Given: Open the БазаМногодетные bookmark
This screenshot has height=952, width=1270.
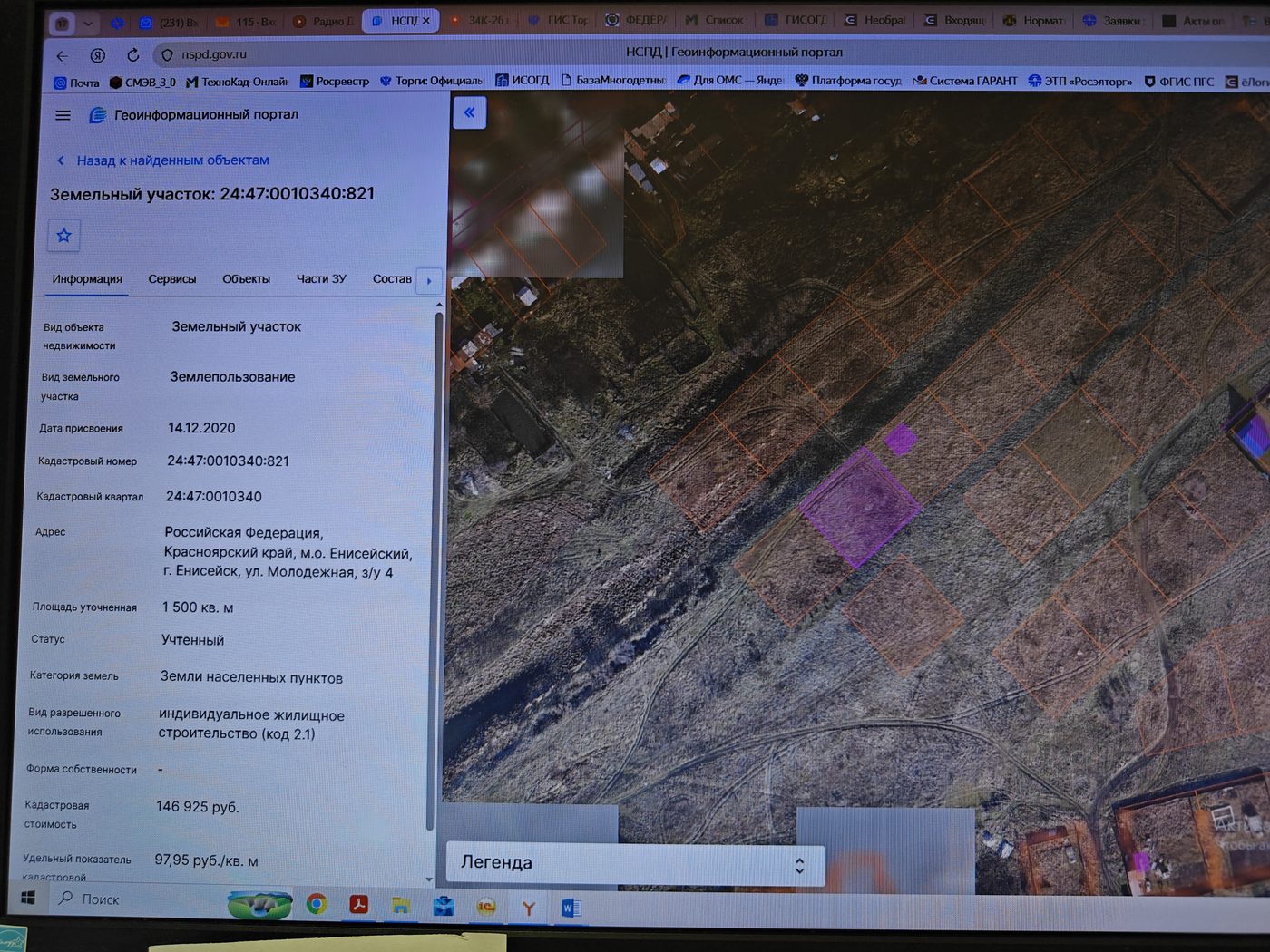Looking at the screenshot, I should tap(613, 80).
